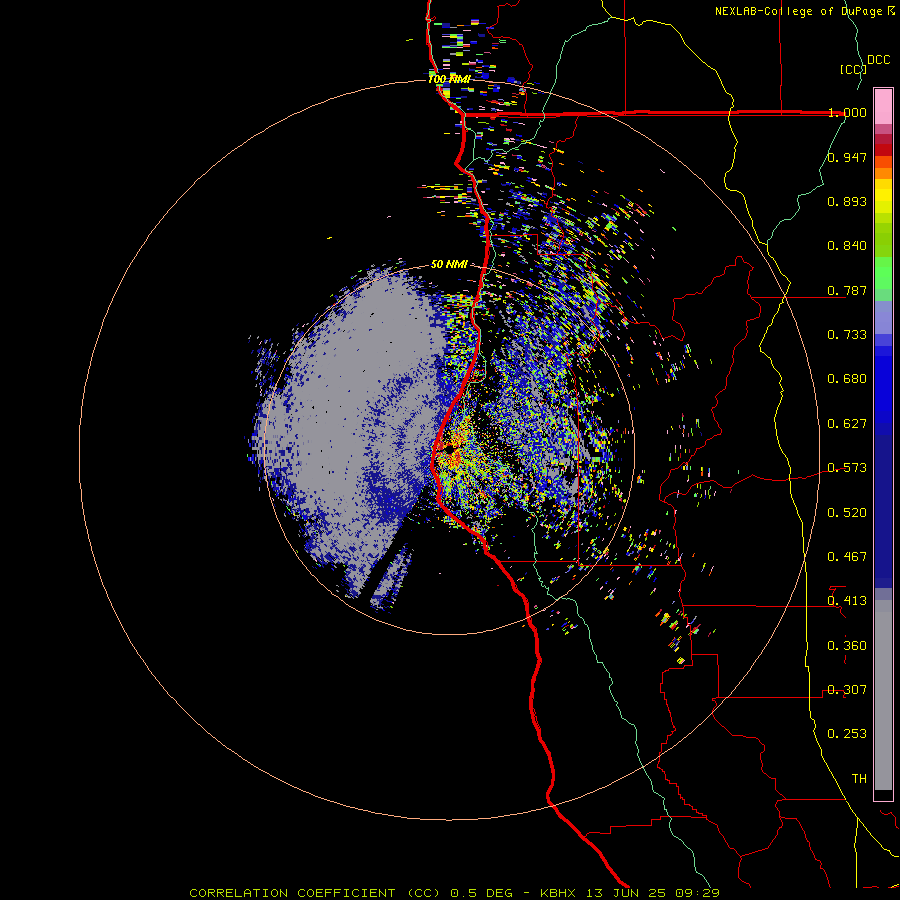
Task: Click the 0.947 scale value
Action: (x=847, y=157)
